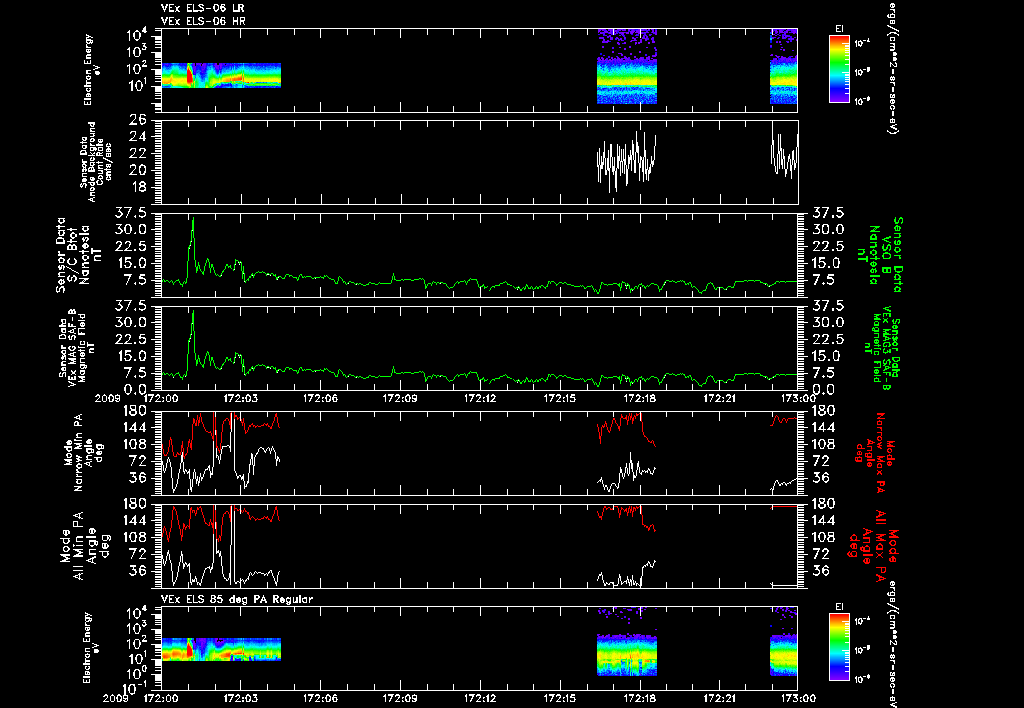Click the bottom panel's rainbow color bar
This screenshot has width=1024, height=708.
pos(839,647)
